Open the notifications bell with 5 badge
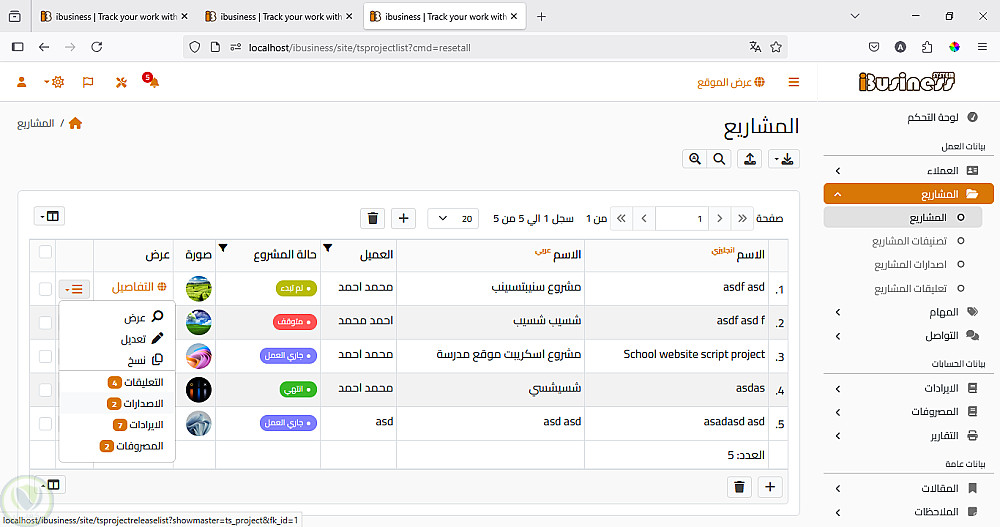The image size is (1000, 527). (x=152, y=81)
